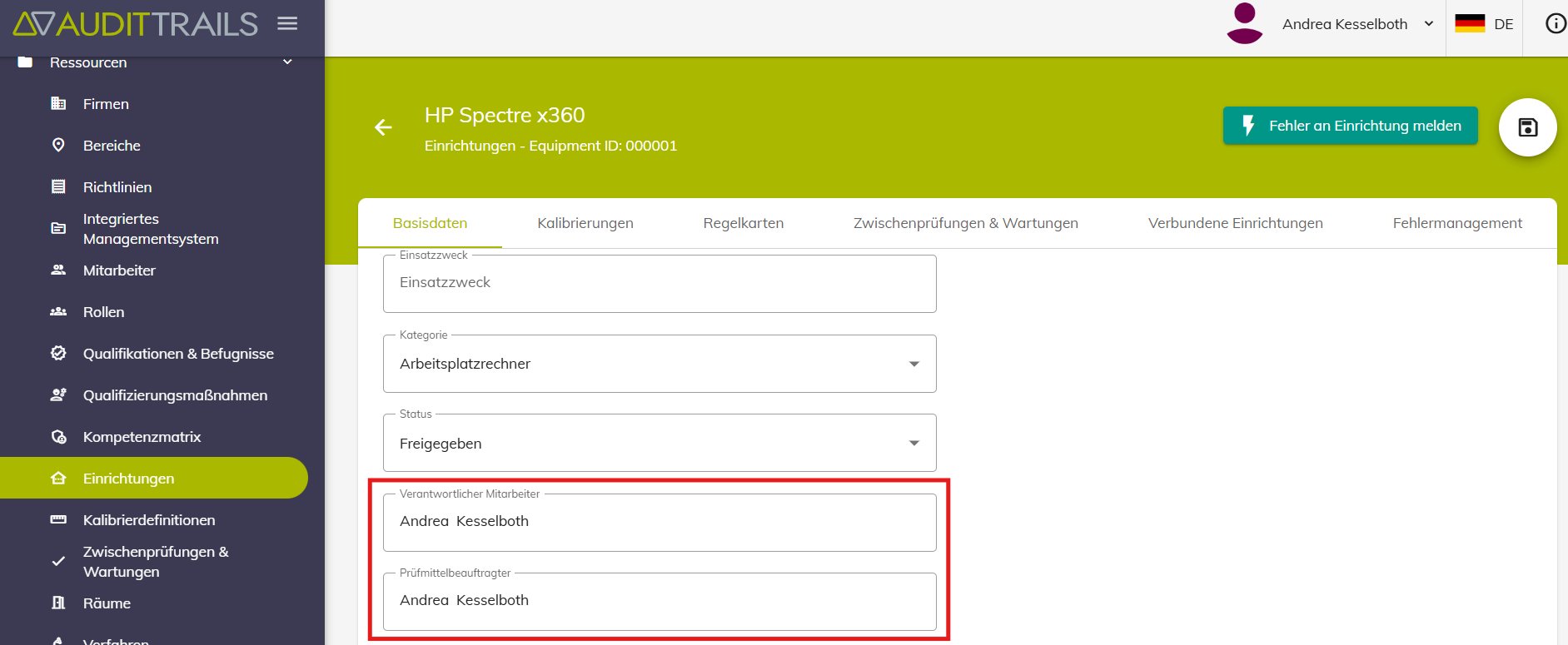Open Zwischenprüfungen & Wartungen tab
Image resolution: width=1568 pixels, height=645 pixels.
click(x=966, y=223)
